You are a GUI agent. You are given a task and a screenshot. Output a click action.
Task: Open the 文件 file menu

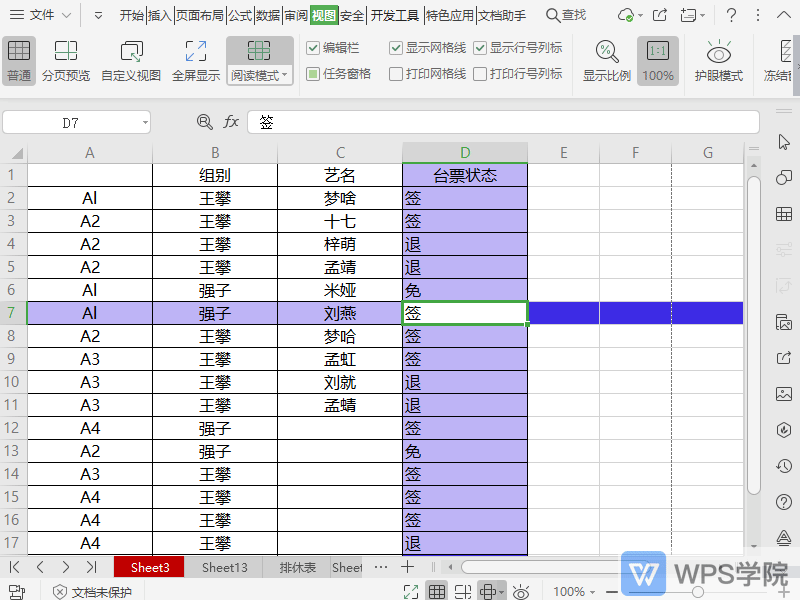(39, 15)
